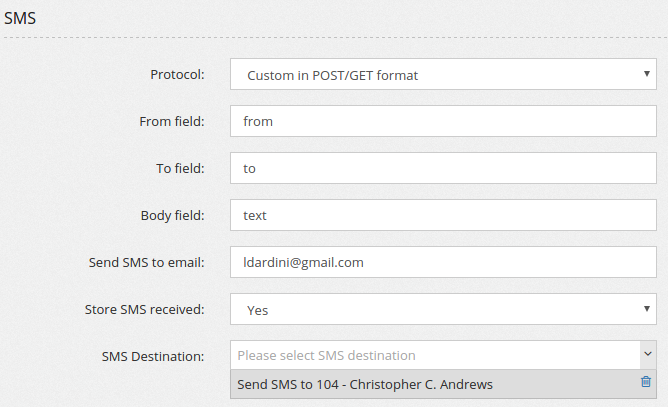668x407 pixels.
Task: Click the arrow on Protocol select box
Action: tap(647, 74)
